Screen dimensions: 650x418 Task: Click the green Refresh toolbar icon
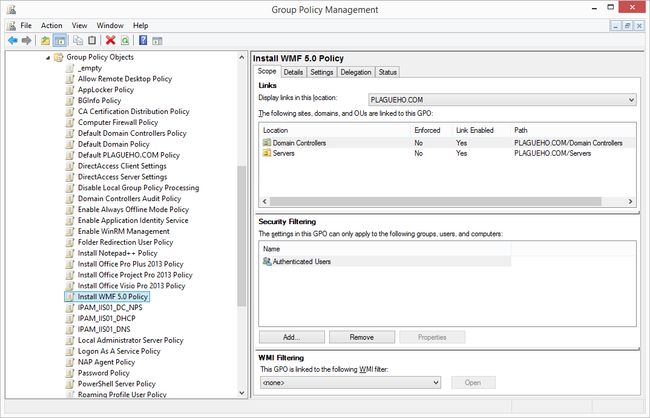coord(125,40)
